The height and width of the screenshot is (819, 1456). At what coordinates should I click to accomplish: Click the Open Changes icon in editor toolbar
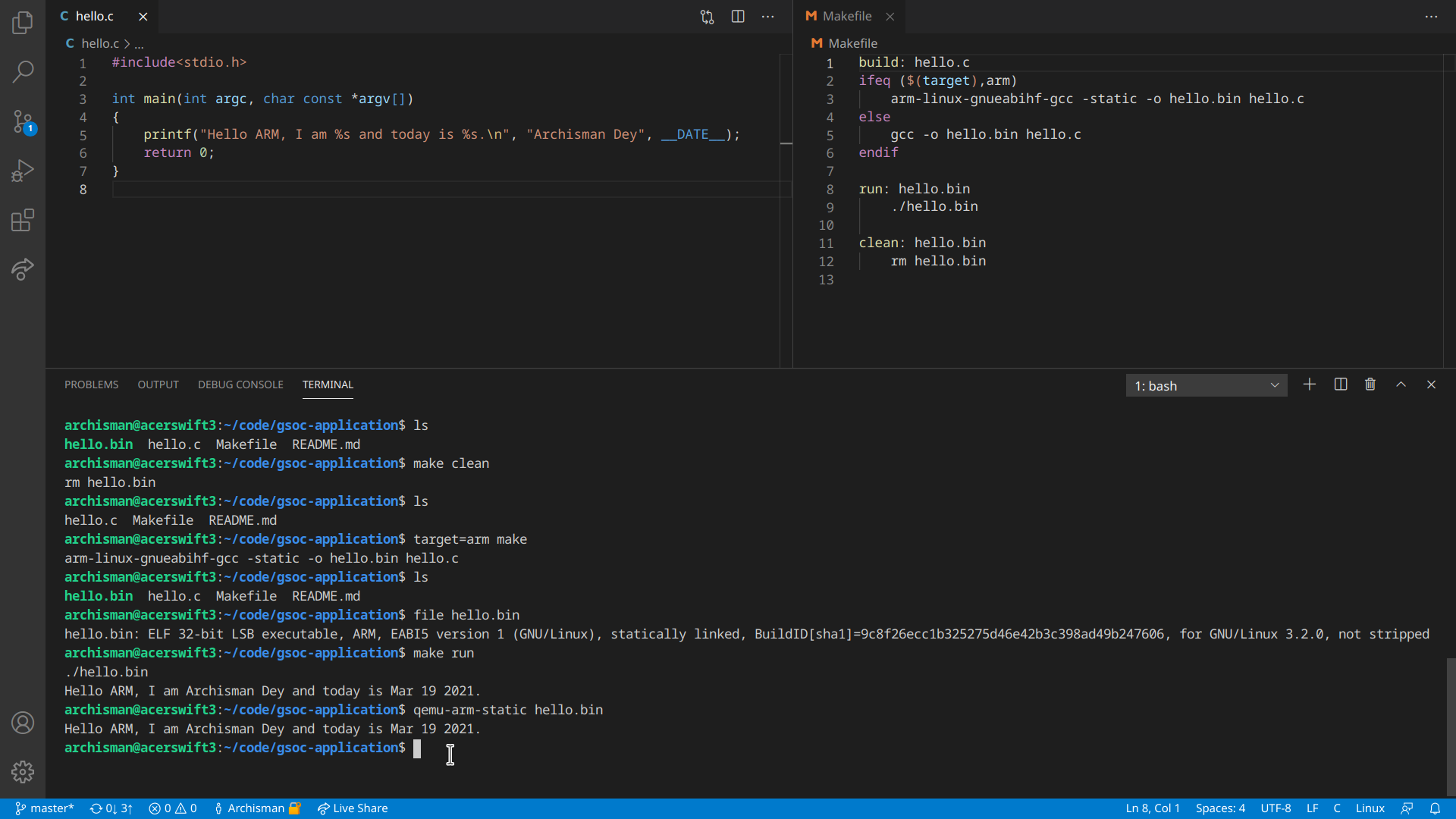707,17
